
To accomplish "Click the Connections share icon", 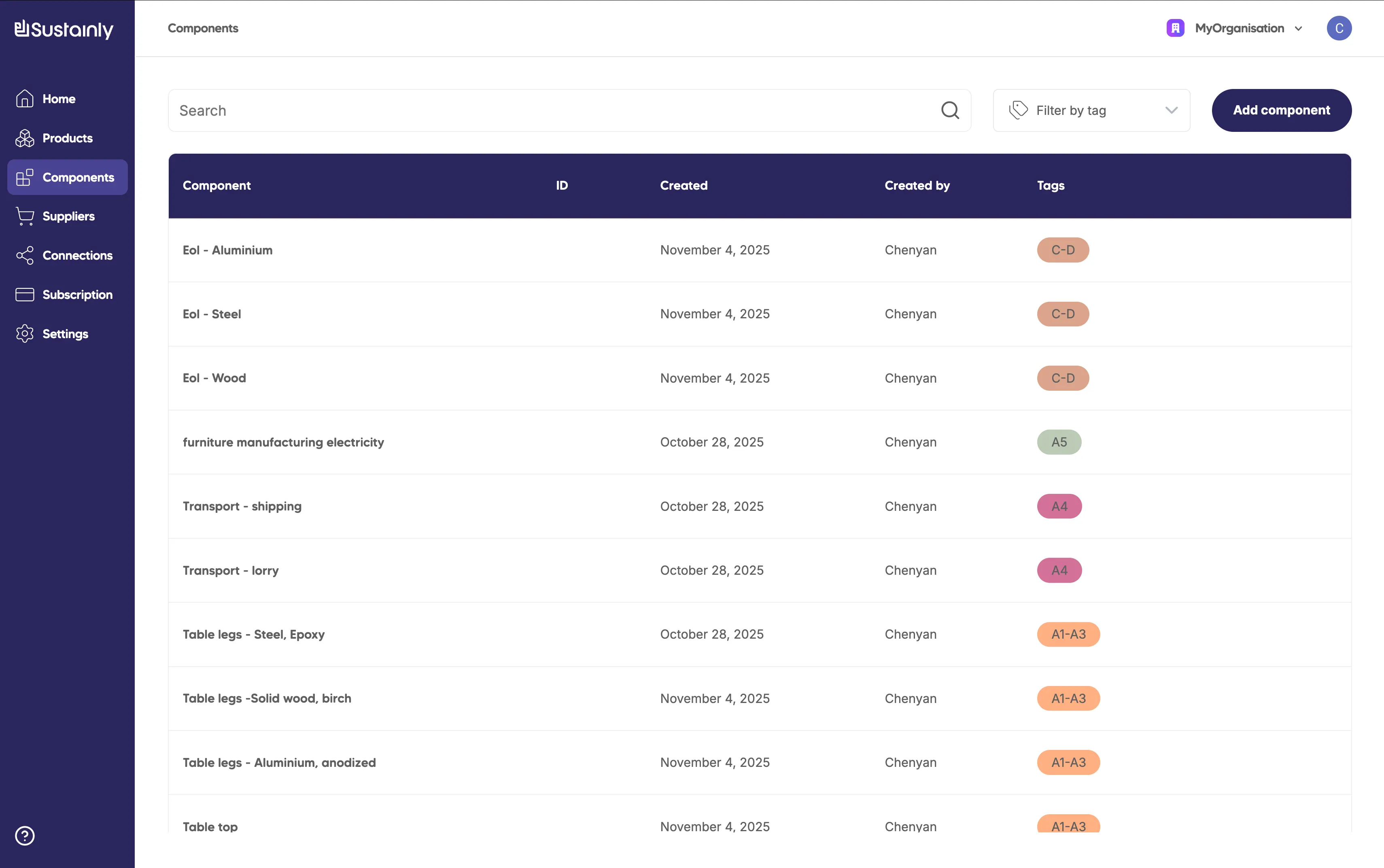I will (x=25, y=256).
